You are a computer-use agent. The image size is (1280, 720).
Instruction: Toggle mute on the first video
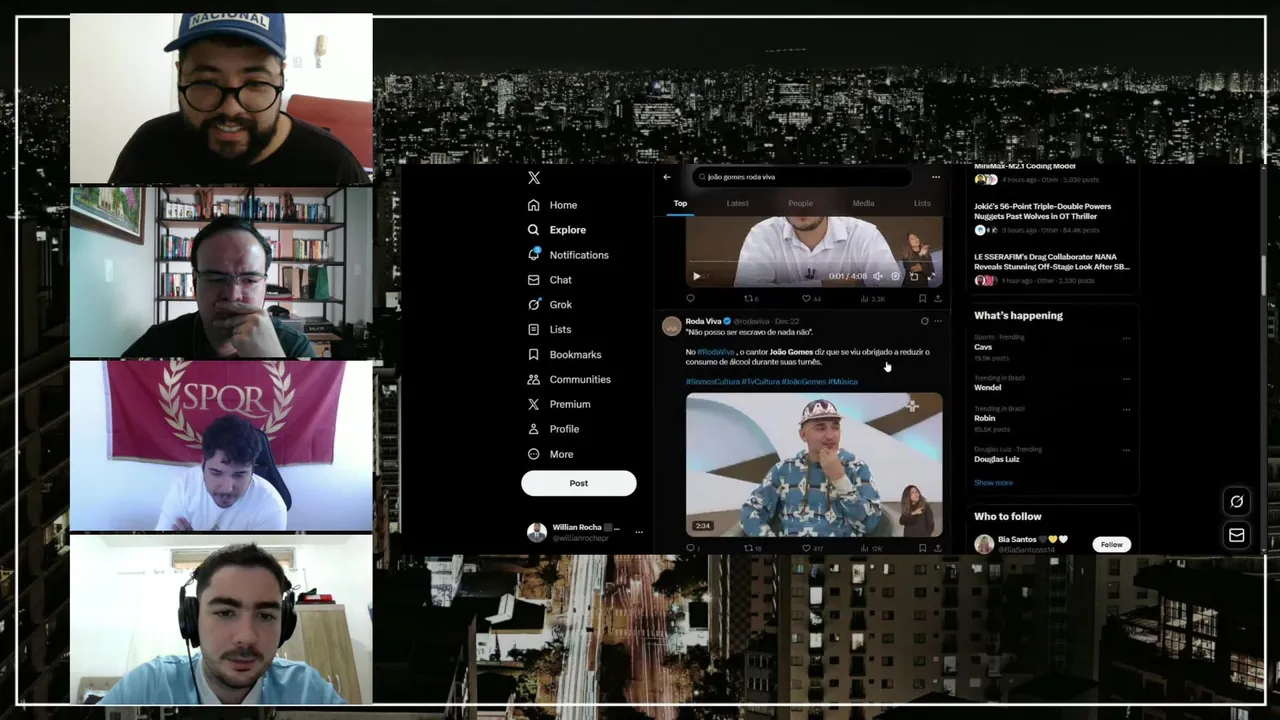click(x=878, y=276)
